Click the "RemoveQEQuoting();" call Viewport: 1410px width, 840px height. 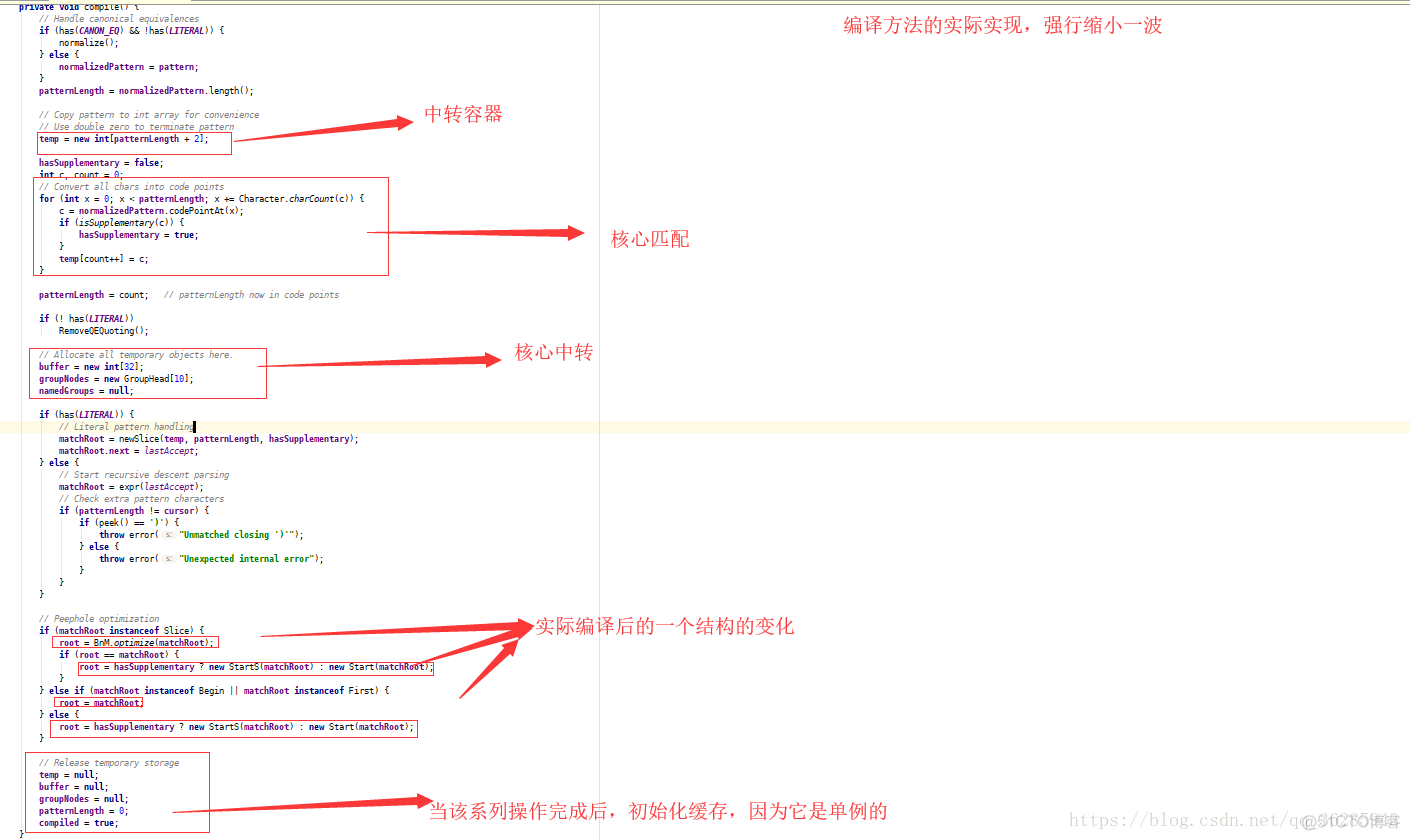click(x=104, y=331)
